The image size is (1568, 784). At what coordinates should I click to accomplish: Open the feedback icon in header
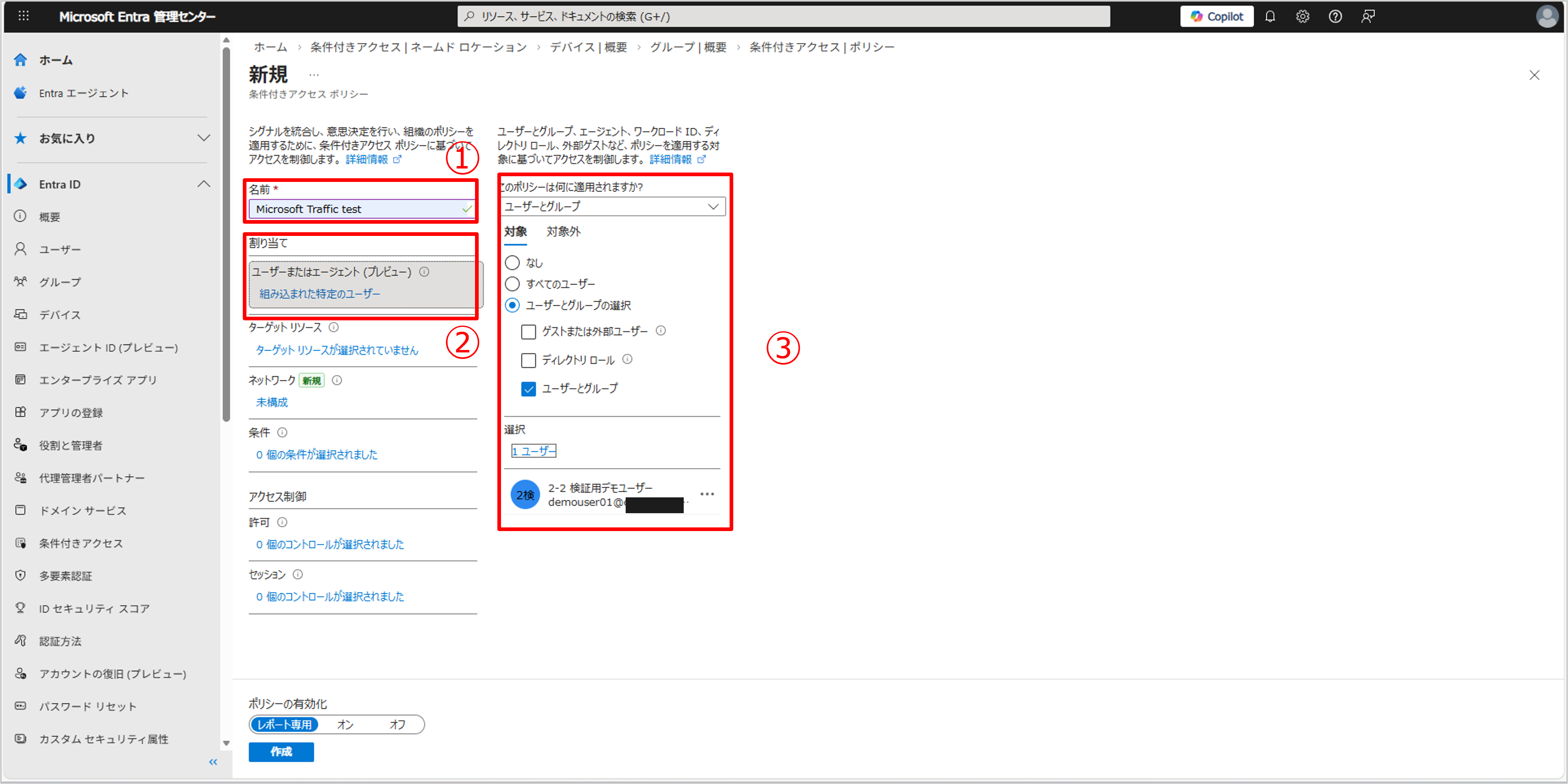pos(1368,16)
